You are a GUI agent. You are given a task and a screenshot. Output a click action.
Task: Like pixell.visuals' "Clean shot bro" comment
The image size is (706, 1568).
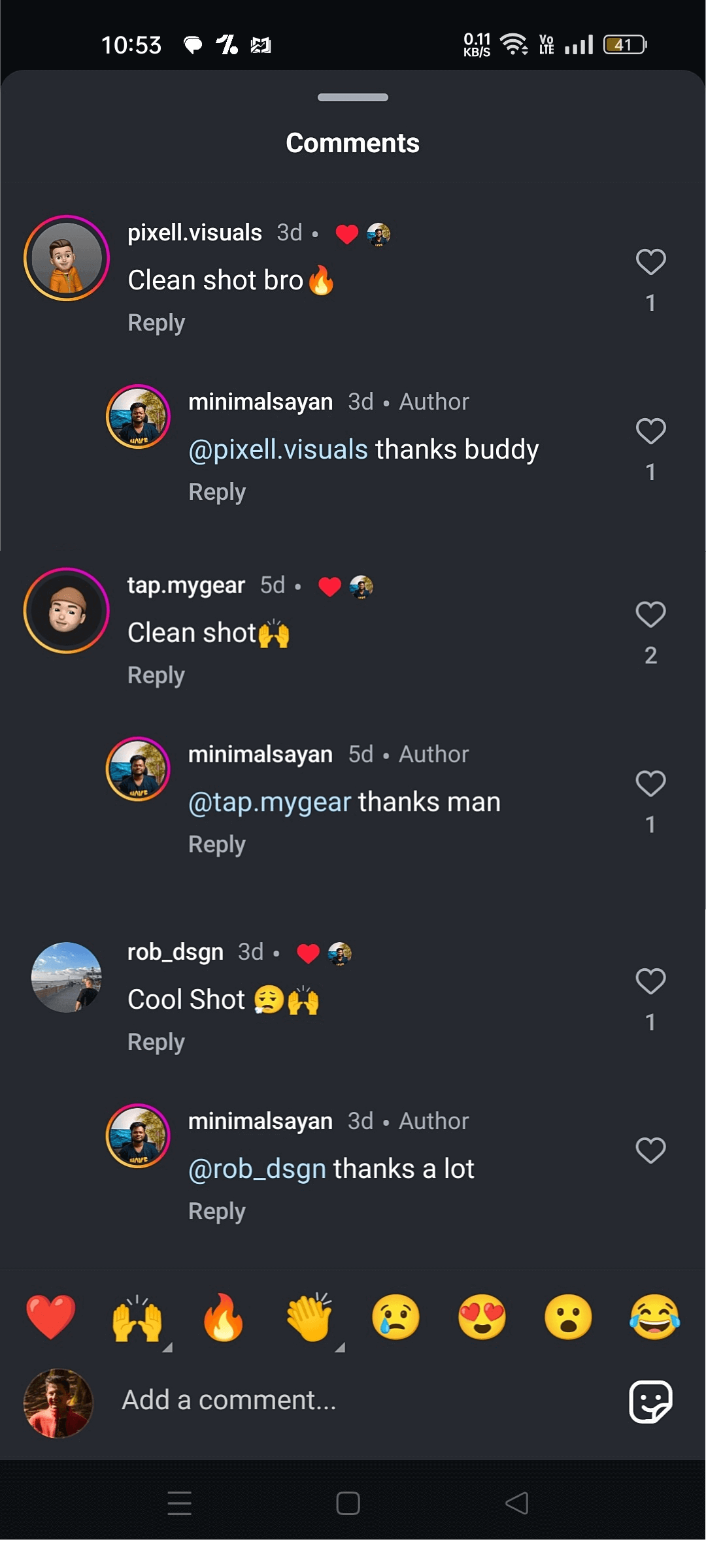[650, 263]
